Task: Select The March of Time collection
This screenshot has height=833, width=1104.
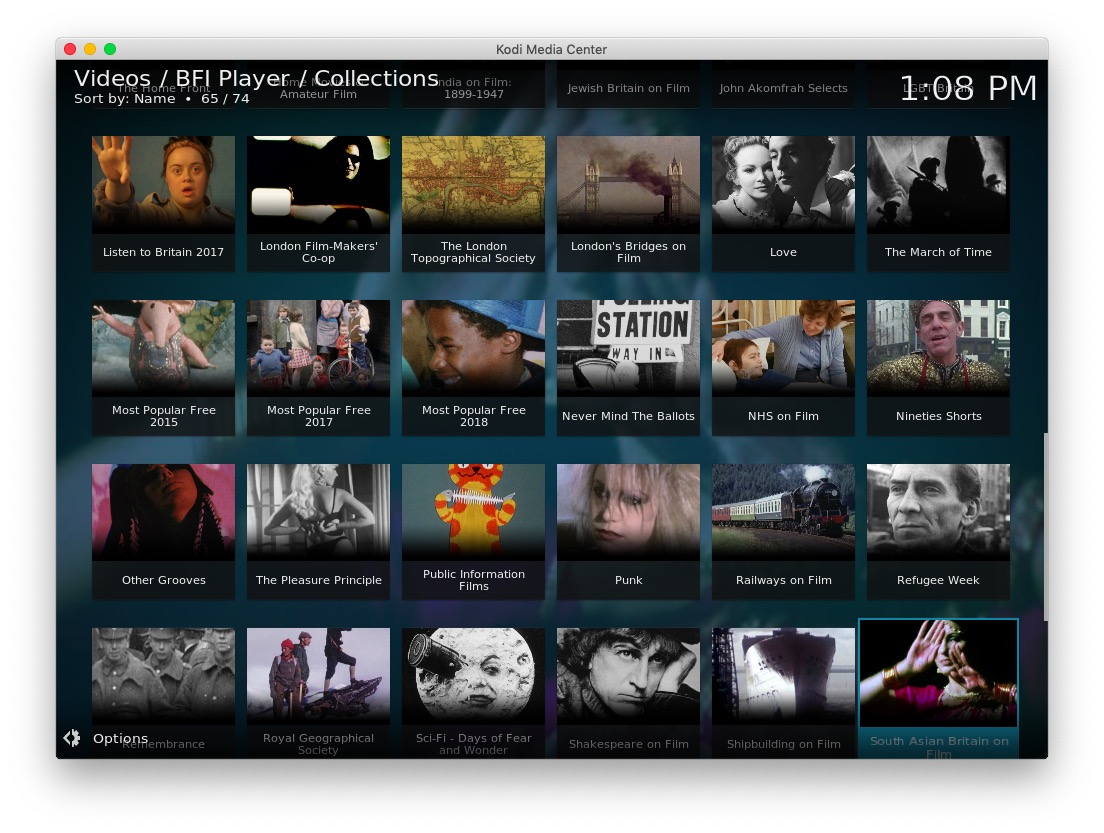Action: (x=938, y=203)
